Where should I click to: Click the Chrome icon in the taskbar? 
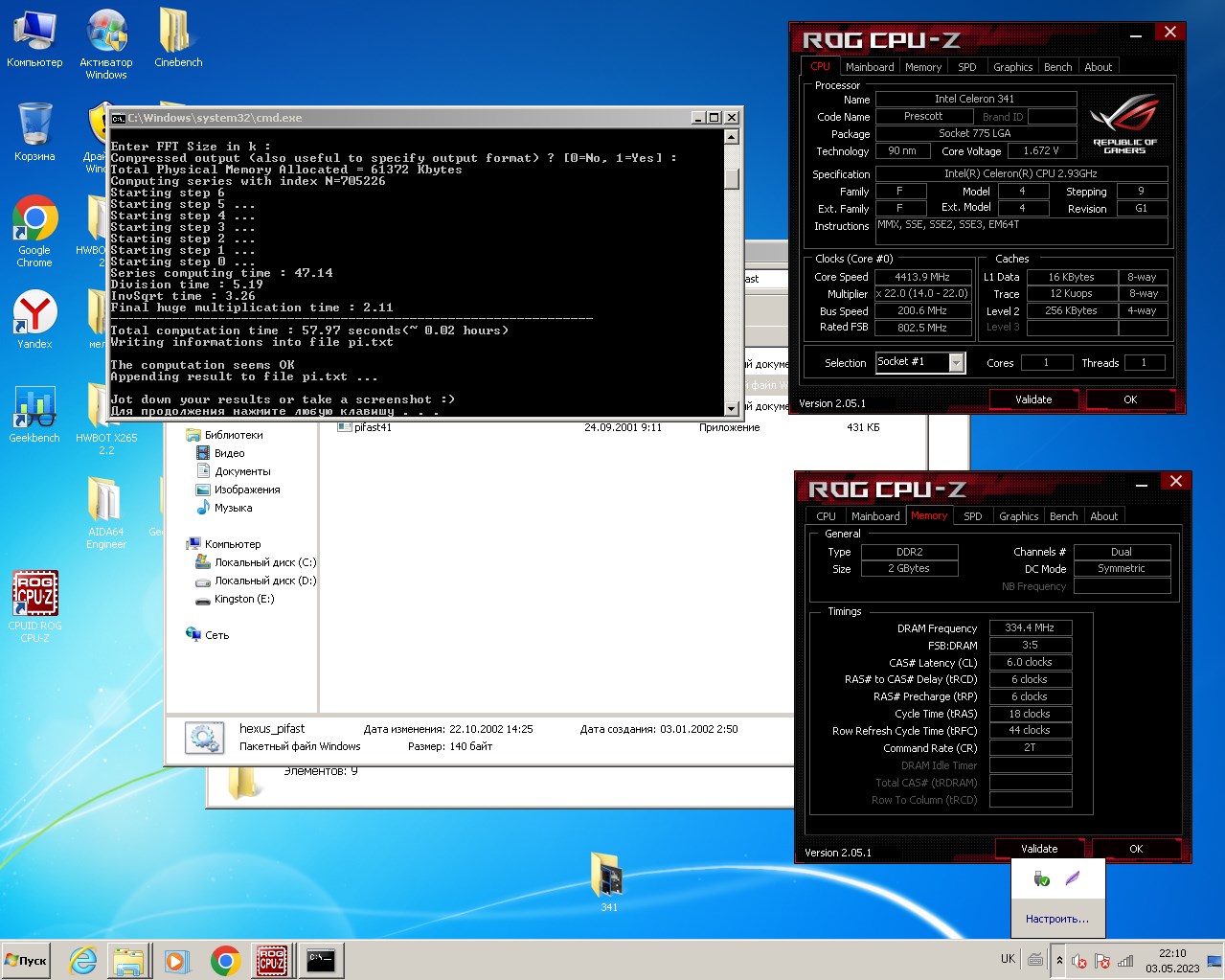point(225,960)
